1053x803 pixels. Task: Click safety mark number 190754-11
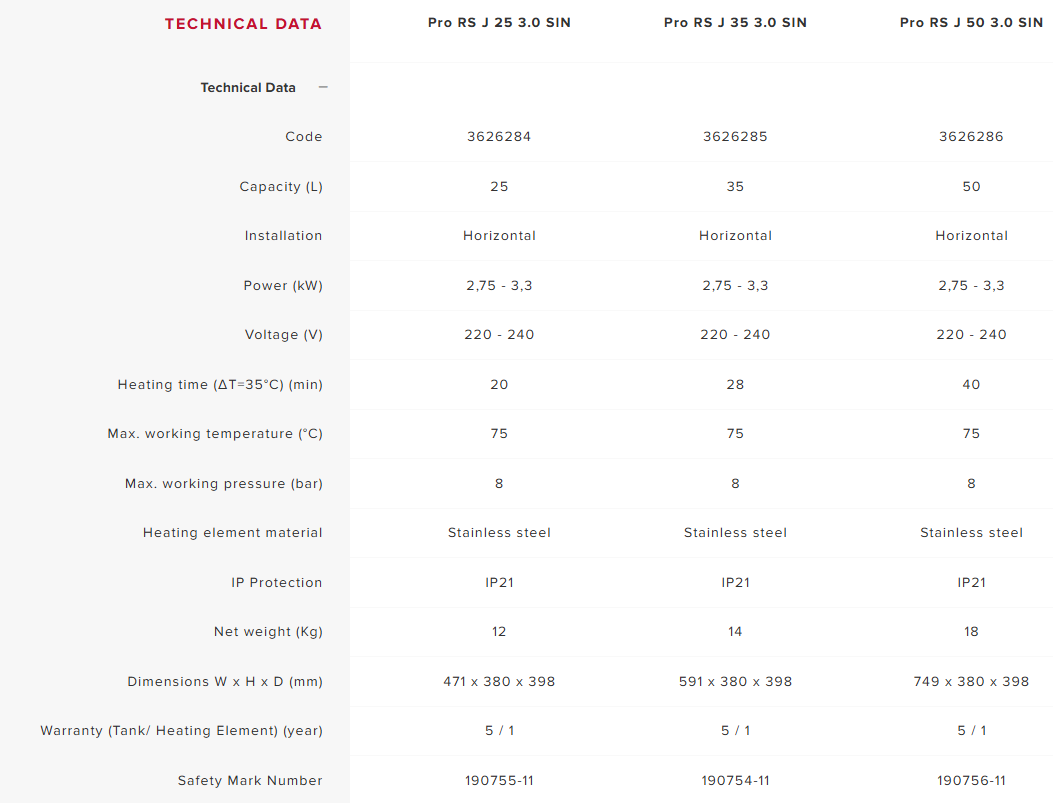point(735,780)
